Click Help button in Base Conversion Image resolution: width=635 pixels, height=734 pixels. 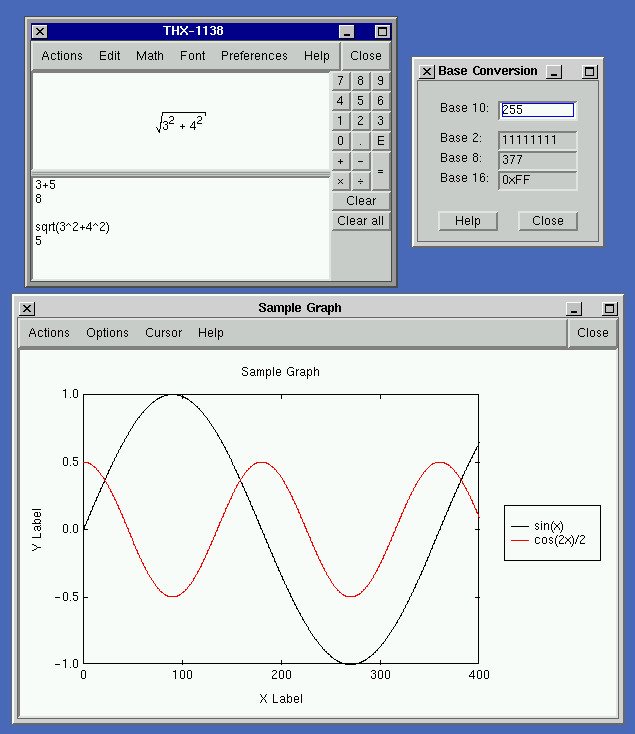468,221
